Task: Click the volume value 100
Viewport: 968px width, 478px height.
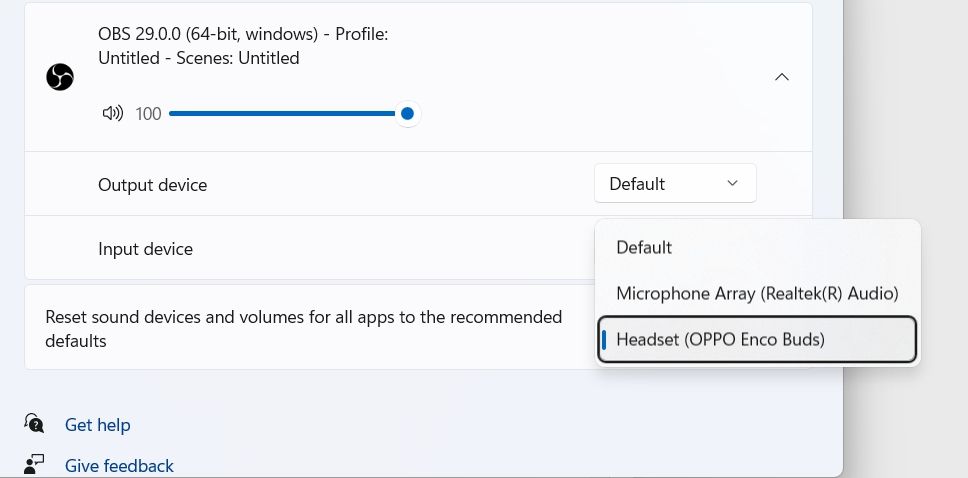Action: click(148, 114)
